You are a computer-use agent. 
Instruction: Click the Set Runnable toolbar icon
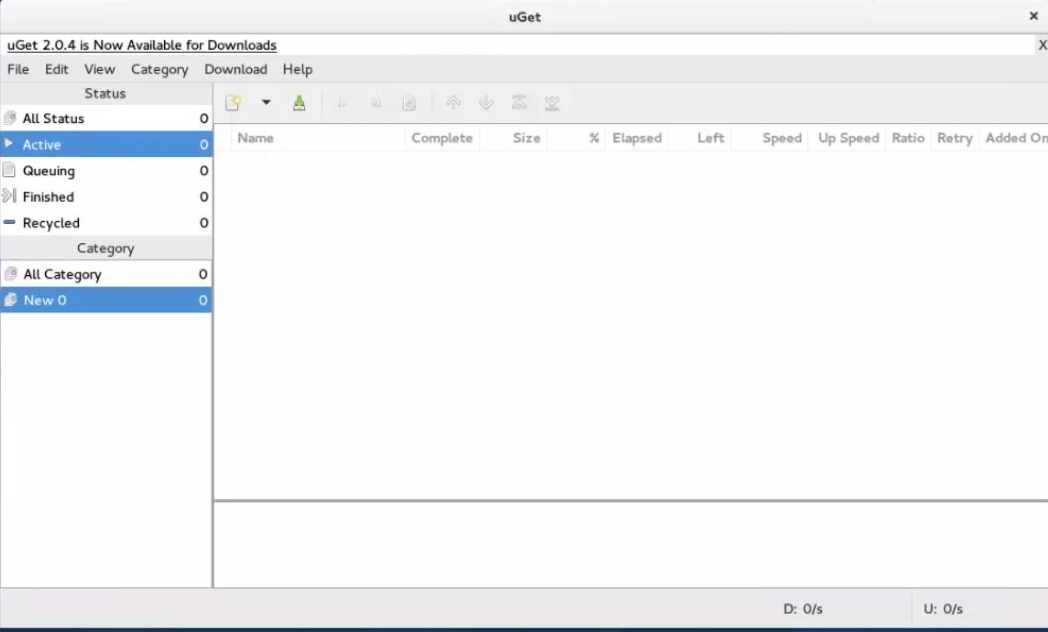343,103
